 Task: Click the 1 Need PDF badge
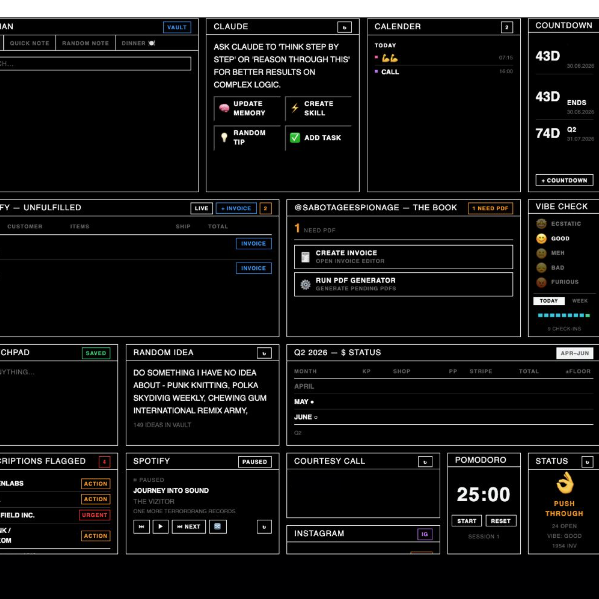click(x=490, y=208)
